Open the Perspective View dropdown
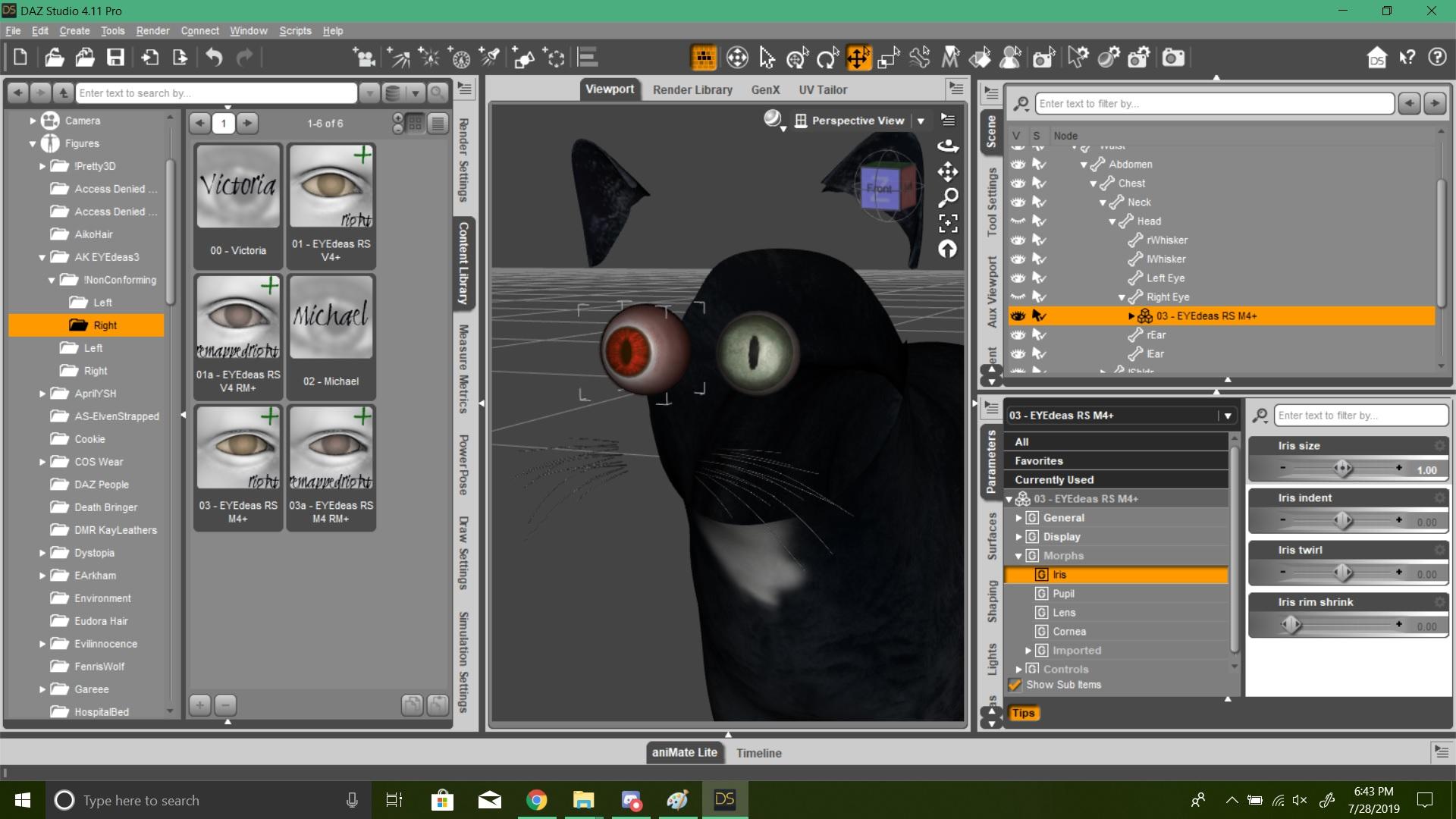Screen dimensions: 1456x819 (x=921, y=121)
